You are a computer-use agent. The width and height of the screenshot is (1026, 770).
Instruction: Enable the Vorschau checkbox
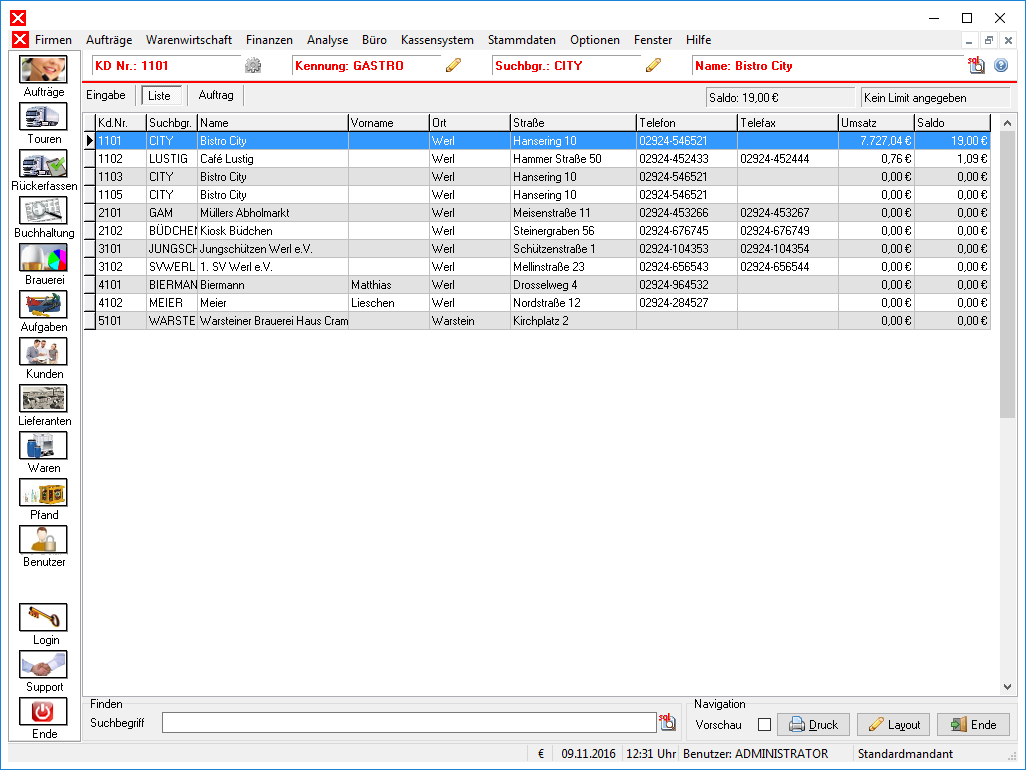coord(764,725)
